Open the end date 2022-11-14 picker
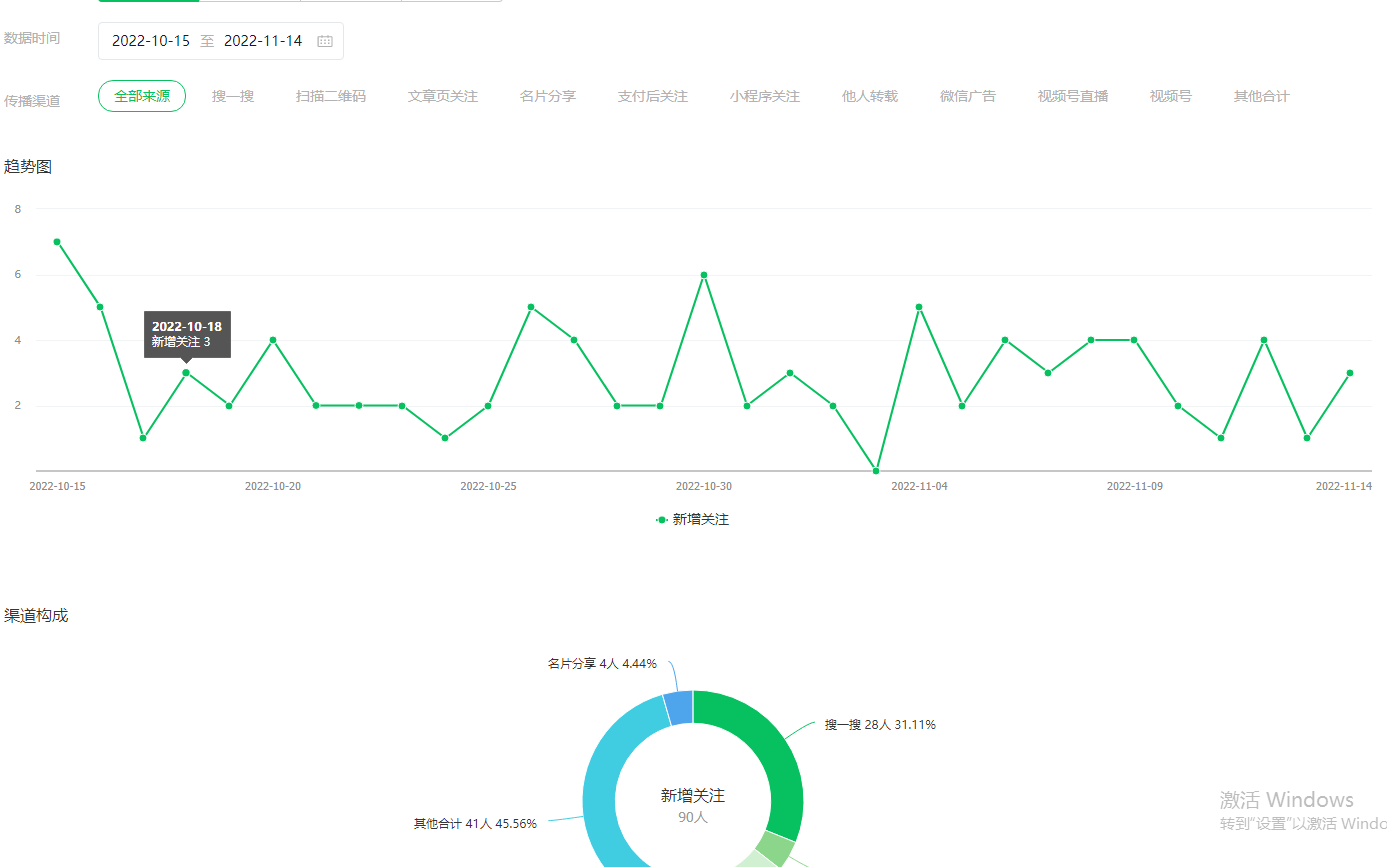1387x867 pixels. pyautogui.click(x=263, y=41)
